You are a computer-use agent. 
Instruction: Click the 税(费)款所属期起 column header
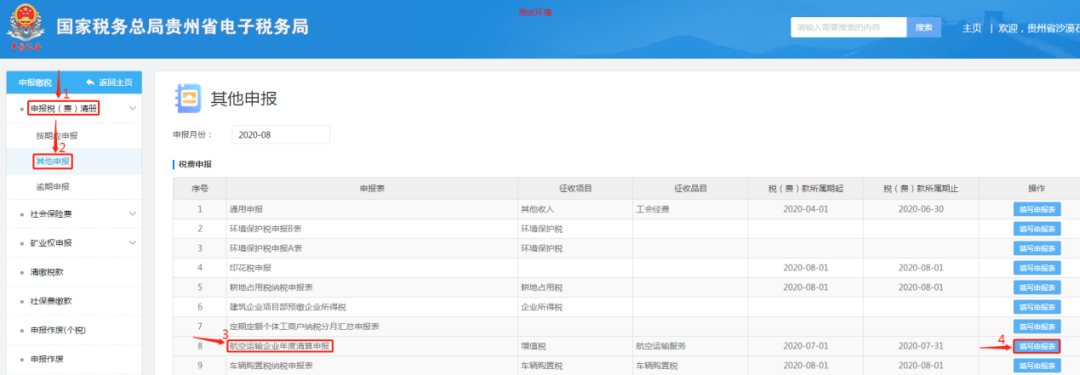(x=805, y=188)
